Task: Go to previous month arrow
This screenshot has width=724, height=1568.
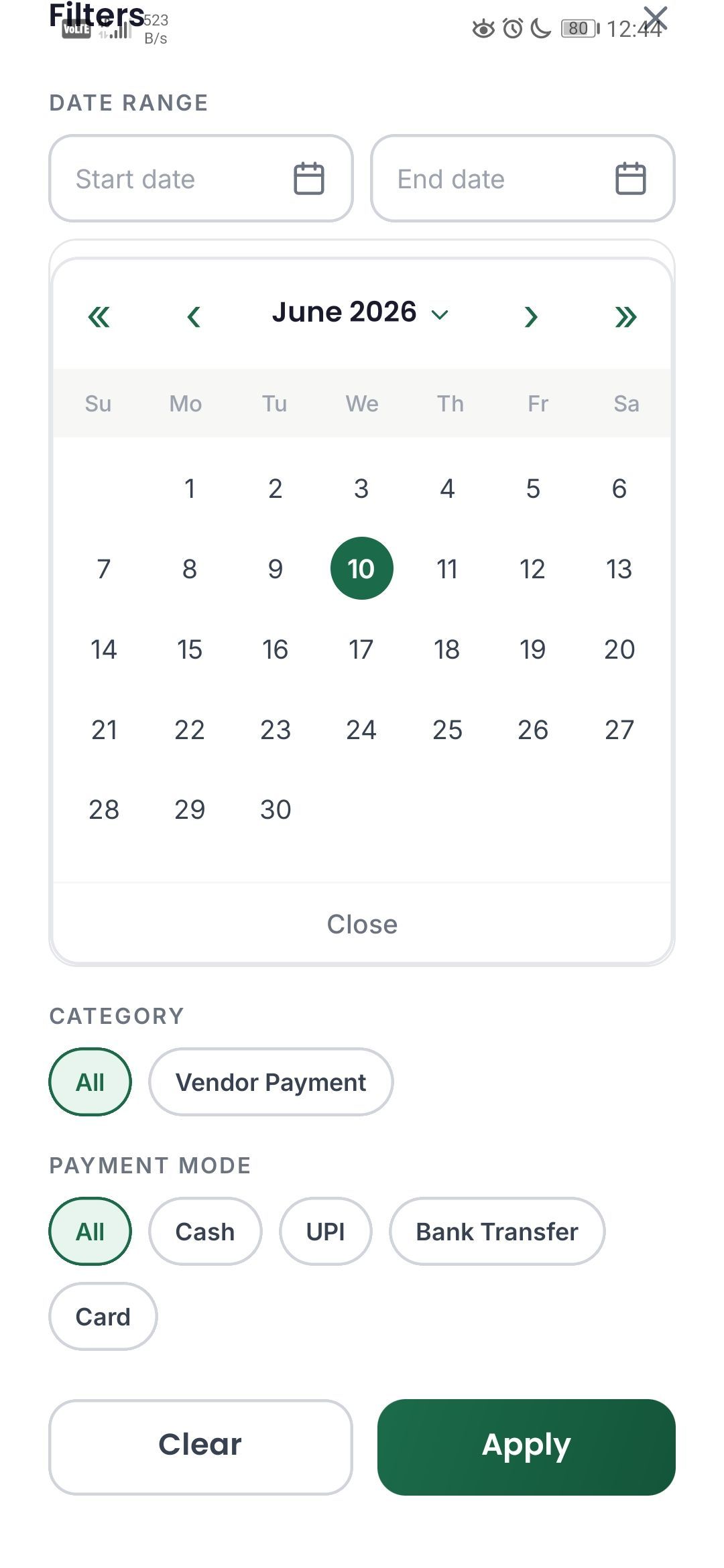Action: [194, 317]
